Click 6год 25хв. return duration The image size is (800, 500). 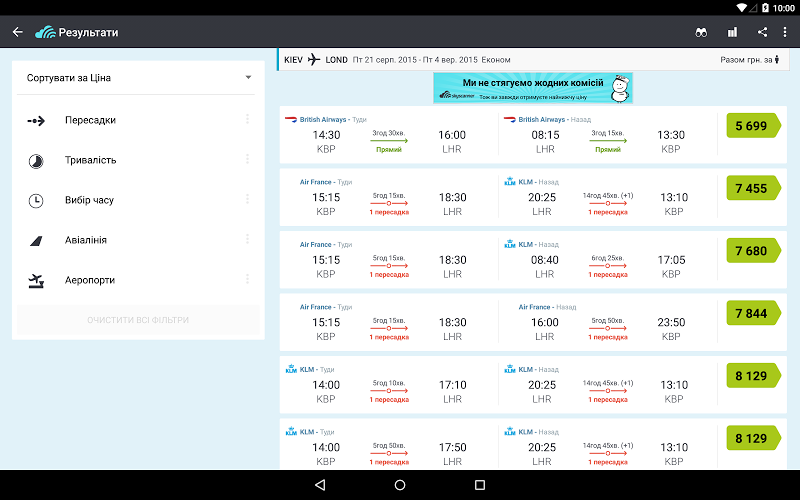point(608,258)
